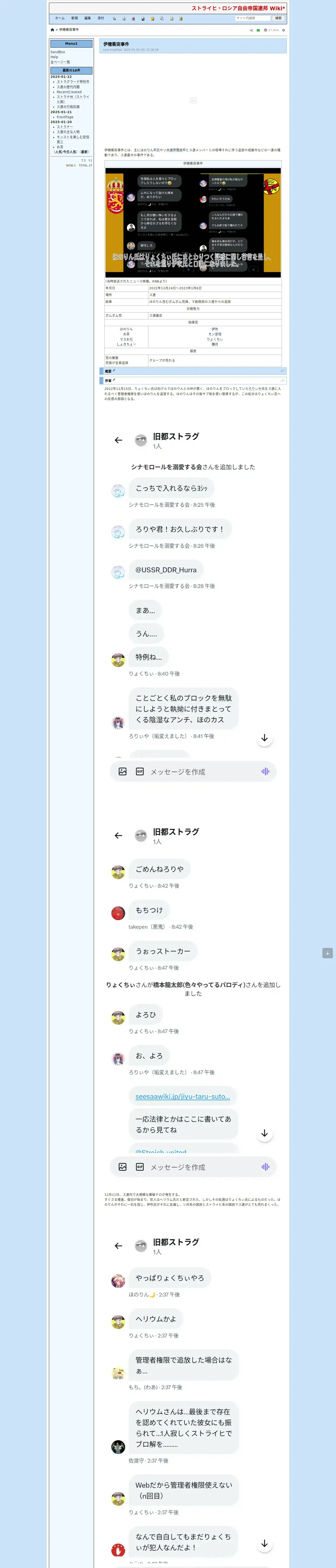This screenshot has width=336, height=1568.
Task: Click the 全ページ一覧 link
Action: 60,62
